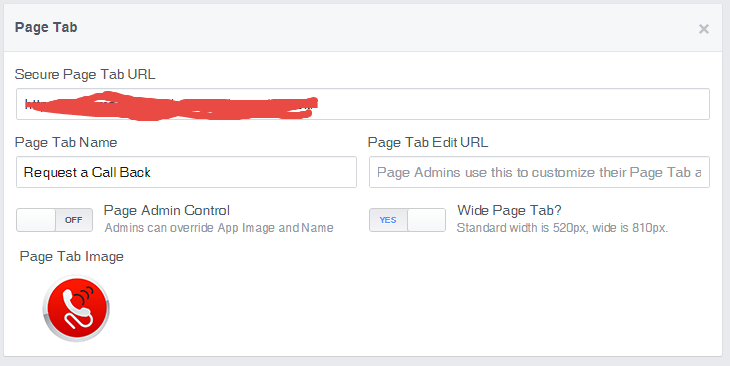Click the Page Tab Name input field
The height and width of the screenshot is (366, 730).
pyautogui.click(x=186, y=172)
